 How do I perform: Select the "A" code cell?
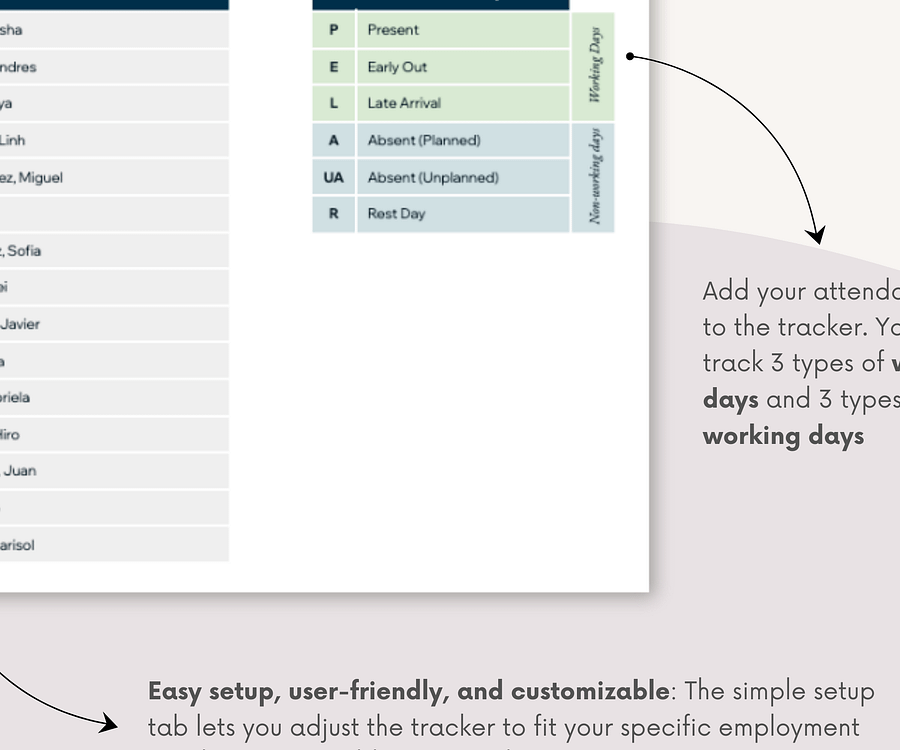333,140
